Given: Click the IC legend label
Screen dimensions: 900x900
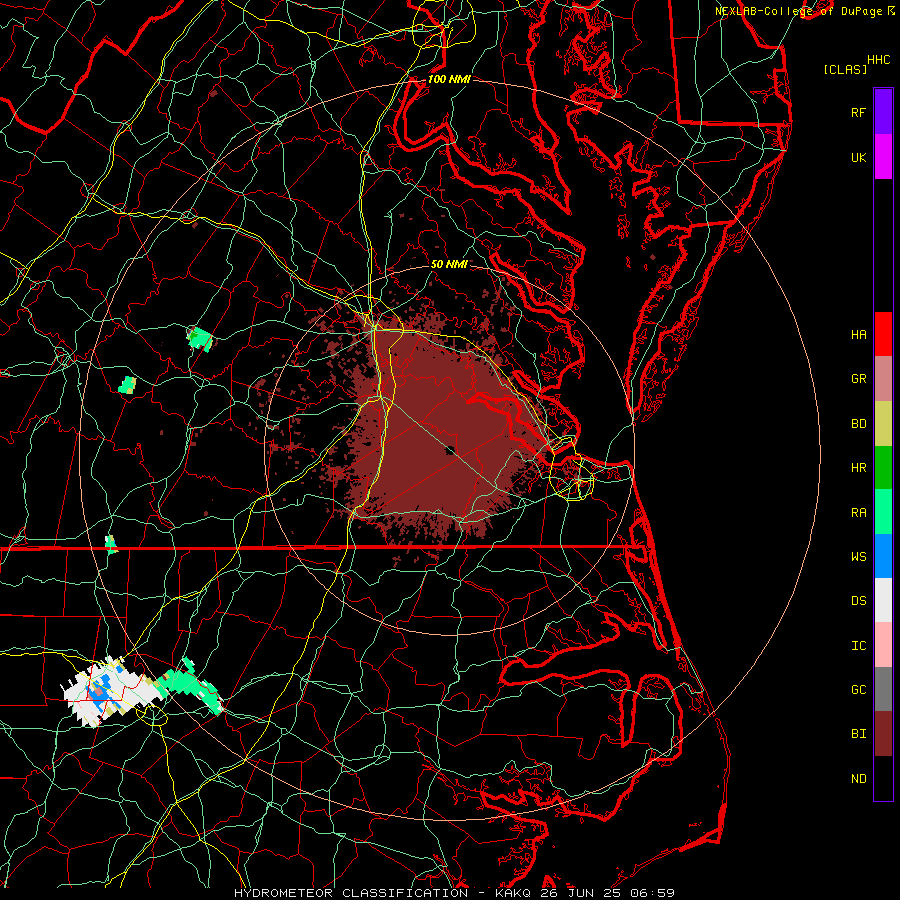Looking at the screenshot, I should click(x=858, y=646).
